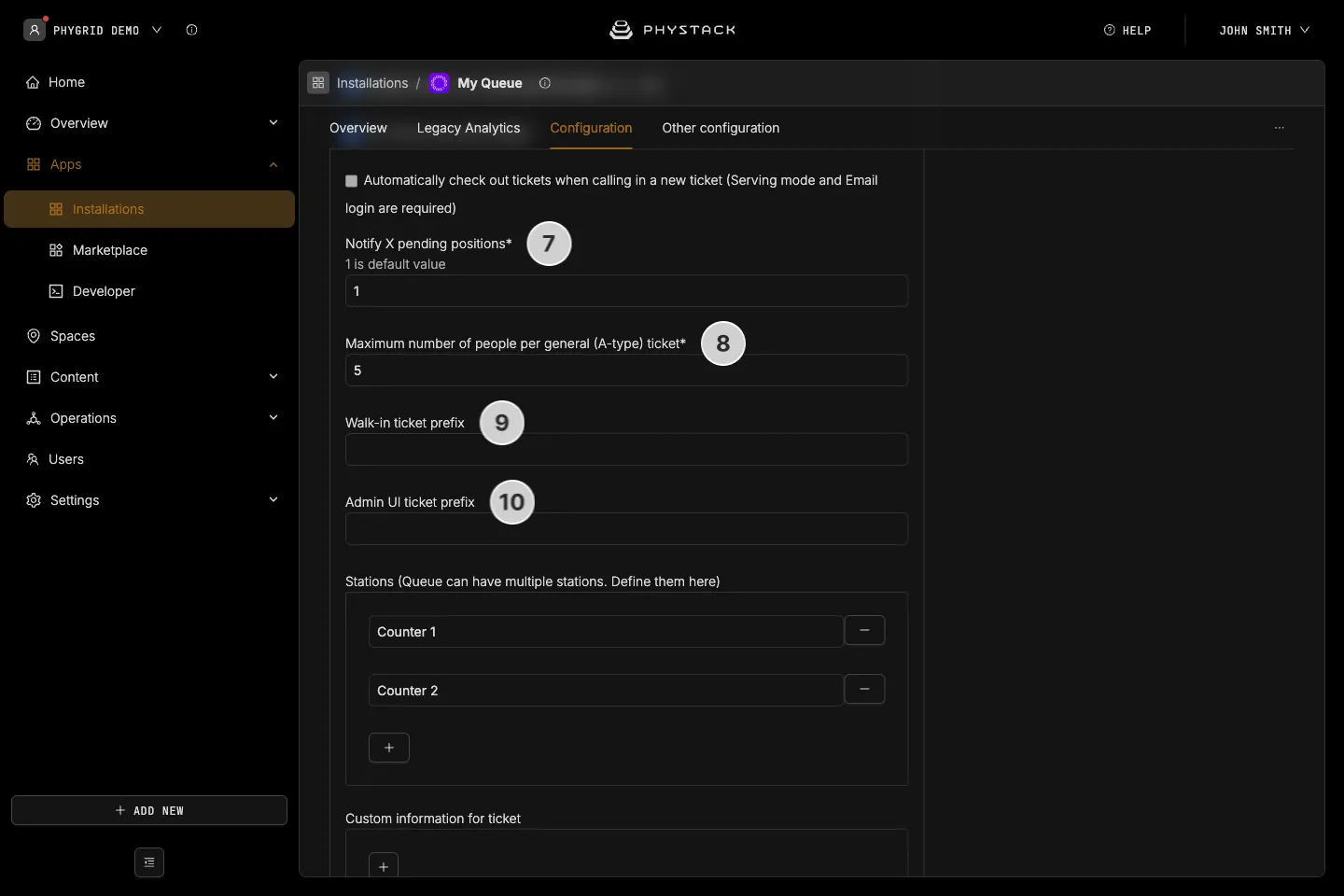This screenshot has width=1344, height=896.
Task: Open the John Smith account dropdown
Action: pos(1264,30)
